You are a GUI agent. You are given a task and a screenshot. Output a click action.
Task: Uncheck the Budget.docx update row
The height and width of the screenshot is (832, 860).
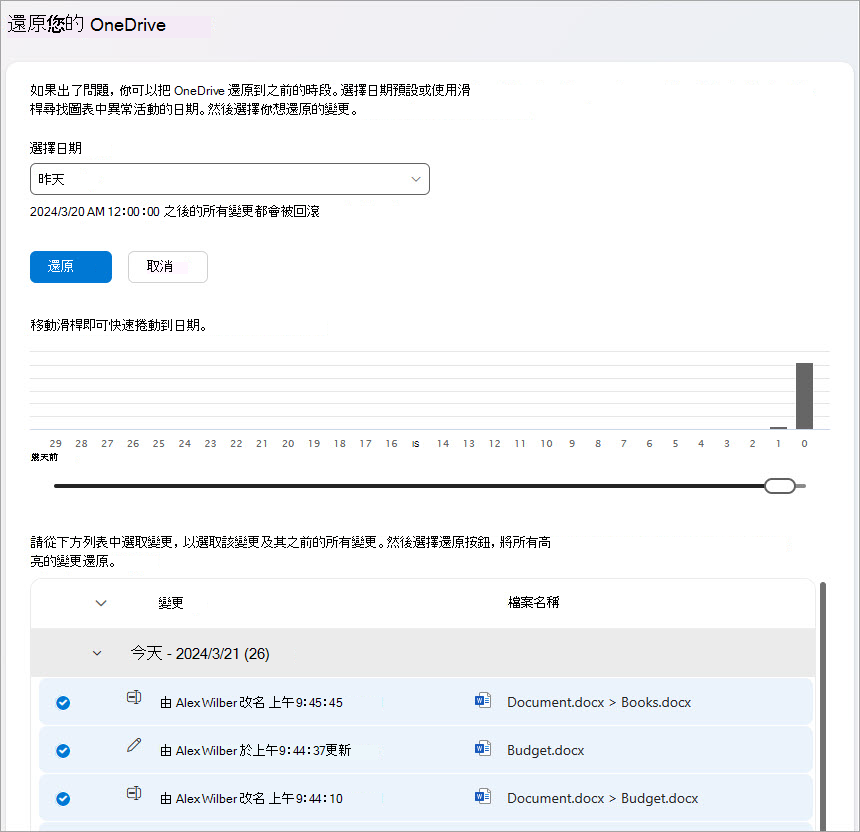[63, 751]
